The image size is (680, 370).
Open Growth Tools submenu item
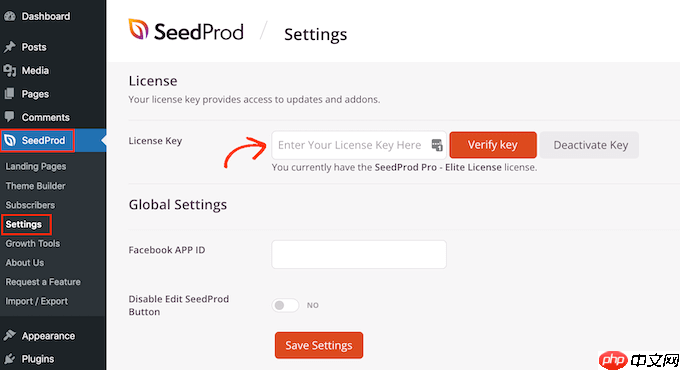33,243
